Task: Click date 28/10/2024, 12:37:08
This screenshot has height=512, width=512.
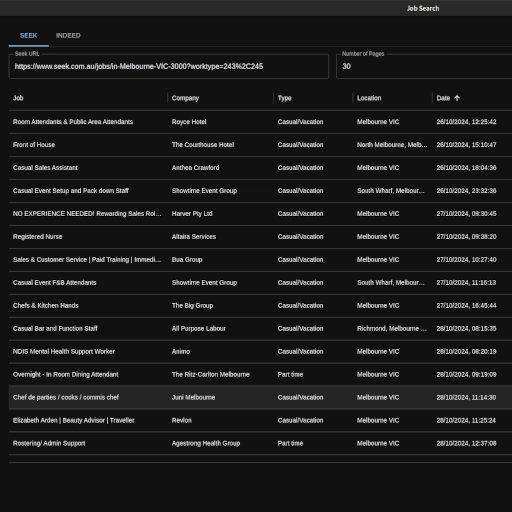Action: pos(466,443)
